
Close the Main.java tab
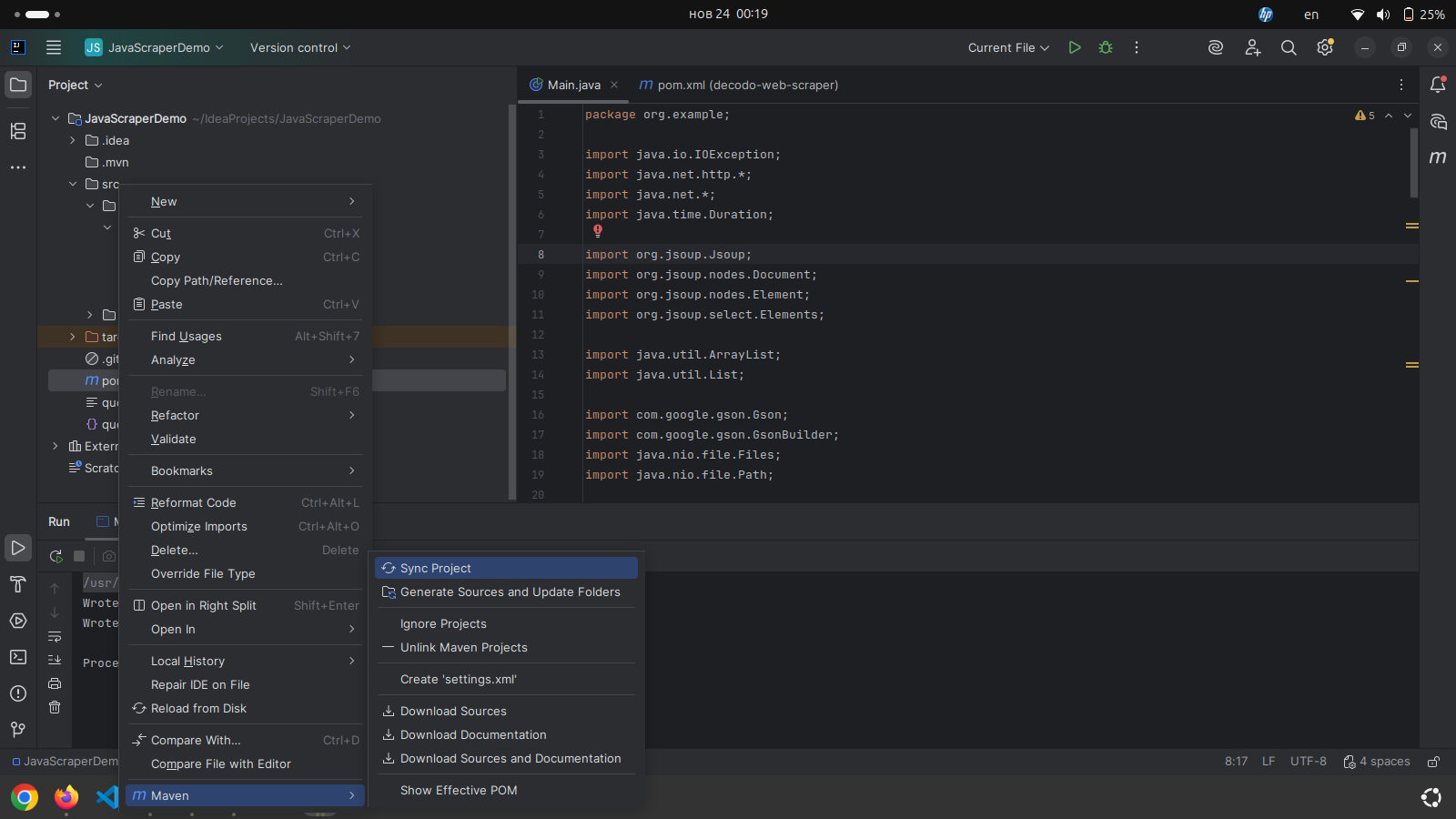pyautogui.click(x=614, y=85)
